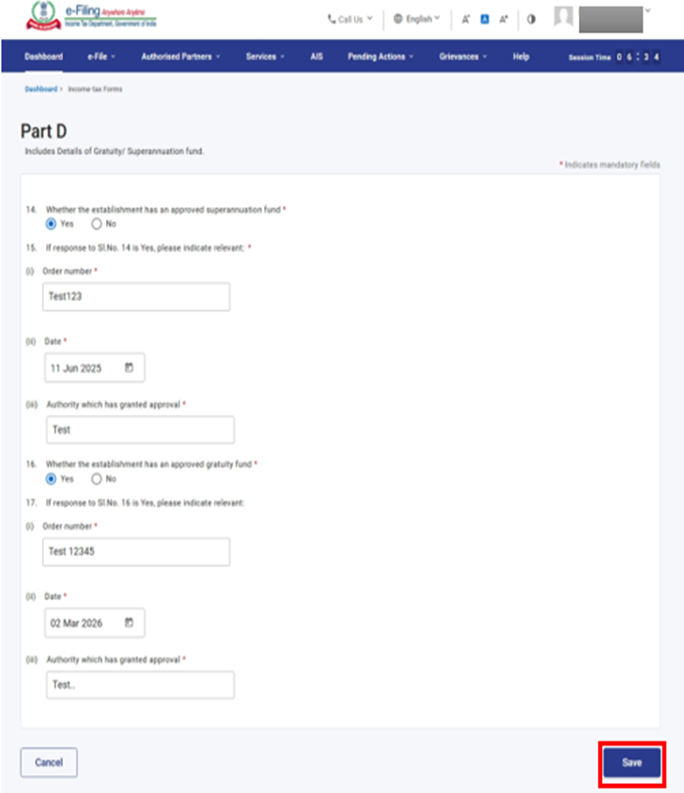
Task: Decrease font size with smaller A icon
Action: click(466, 19)
